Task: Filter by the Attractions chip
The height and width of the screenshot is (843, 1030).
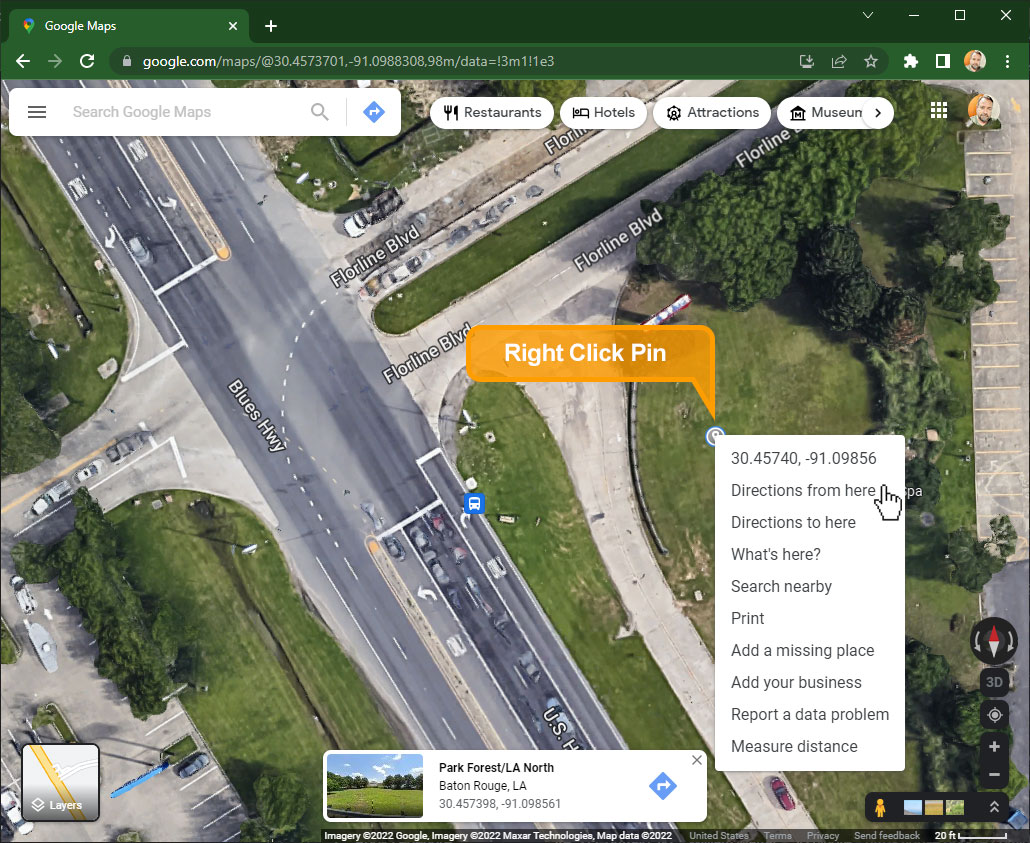Action: point(712,112)
